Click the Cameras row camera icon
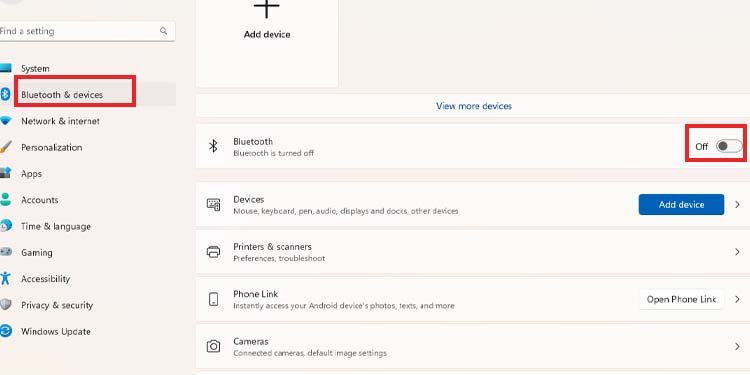750x375 pixels. [213, 346]
